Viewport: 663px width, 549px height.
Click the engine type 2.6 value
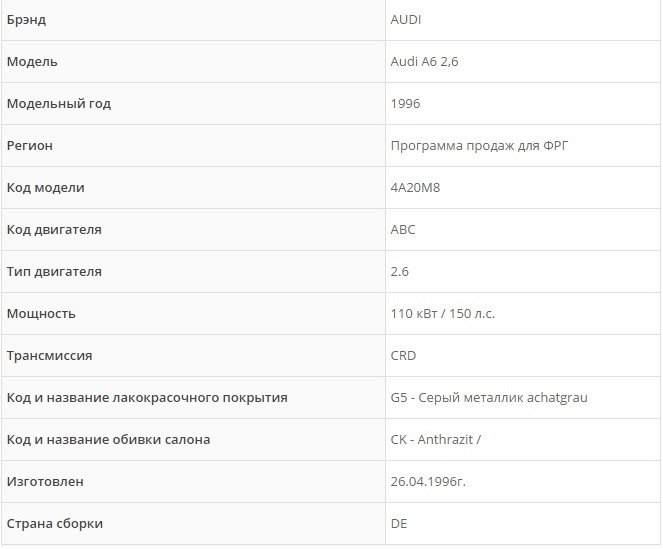pyautogui.click(x=400, y=272)
